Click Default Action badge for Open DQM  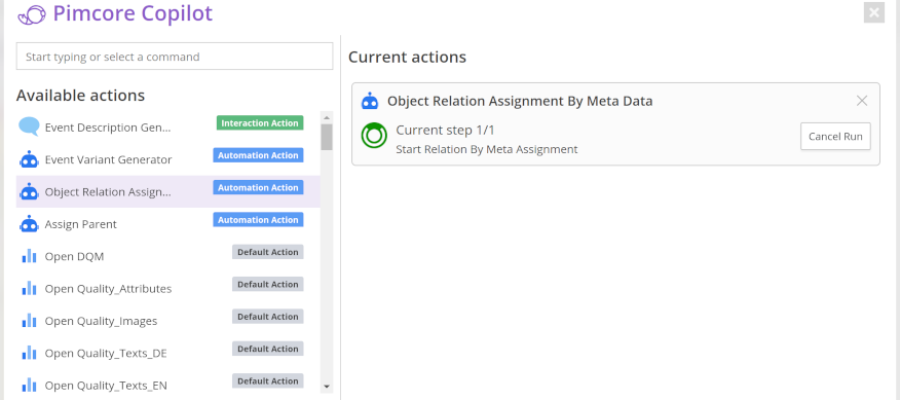click(x=267, y=252)
